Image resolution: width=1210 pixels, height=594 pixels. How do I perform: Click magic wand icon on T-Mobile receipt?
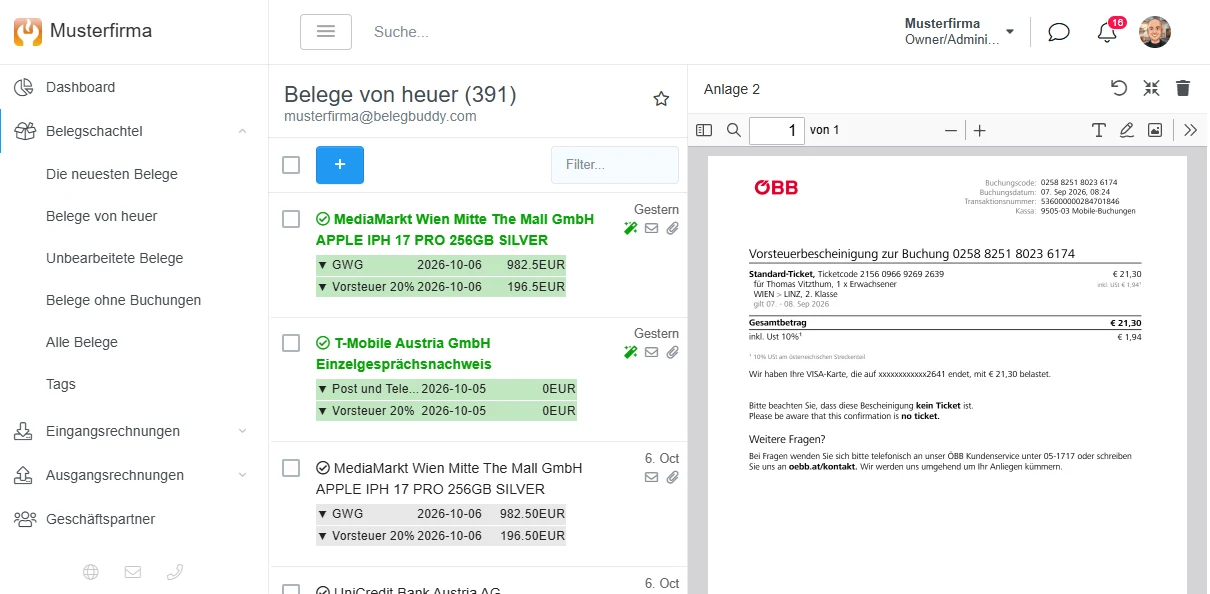pos(630,352)
